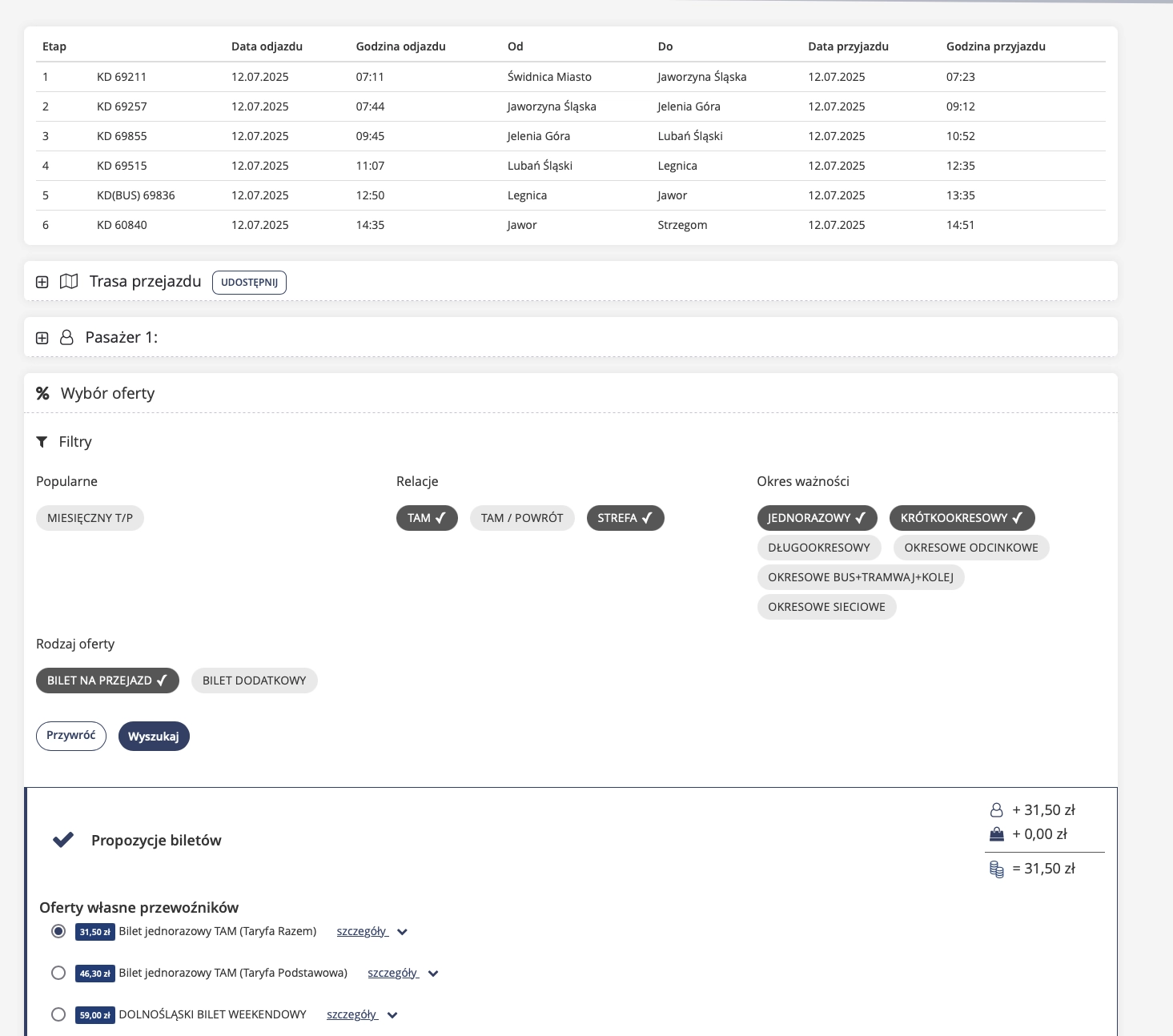Select Bilet jednorazowy TAM Taryfa Podstawowa radio
1173x1036 pixels.
click(58, 973)
